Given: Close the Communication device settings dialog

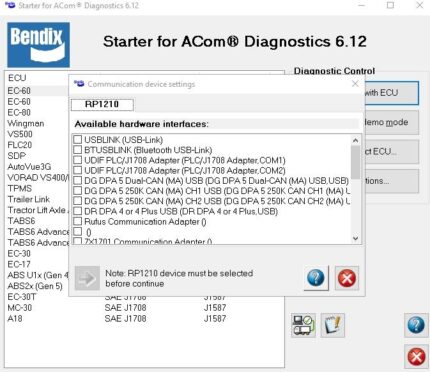Looking at the screenshot, I should 355,84.
